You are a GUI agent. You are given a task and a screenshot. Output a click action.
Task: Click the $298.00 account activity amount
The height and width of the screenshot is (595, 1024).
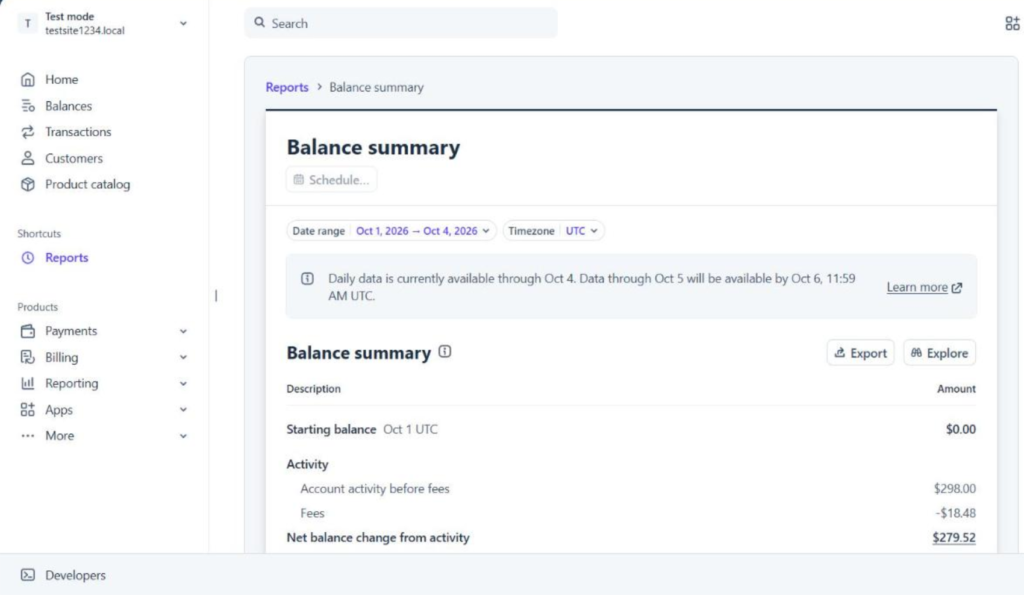coord(954,489)
